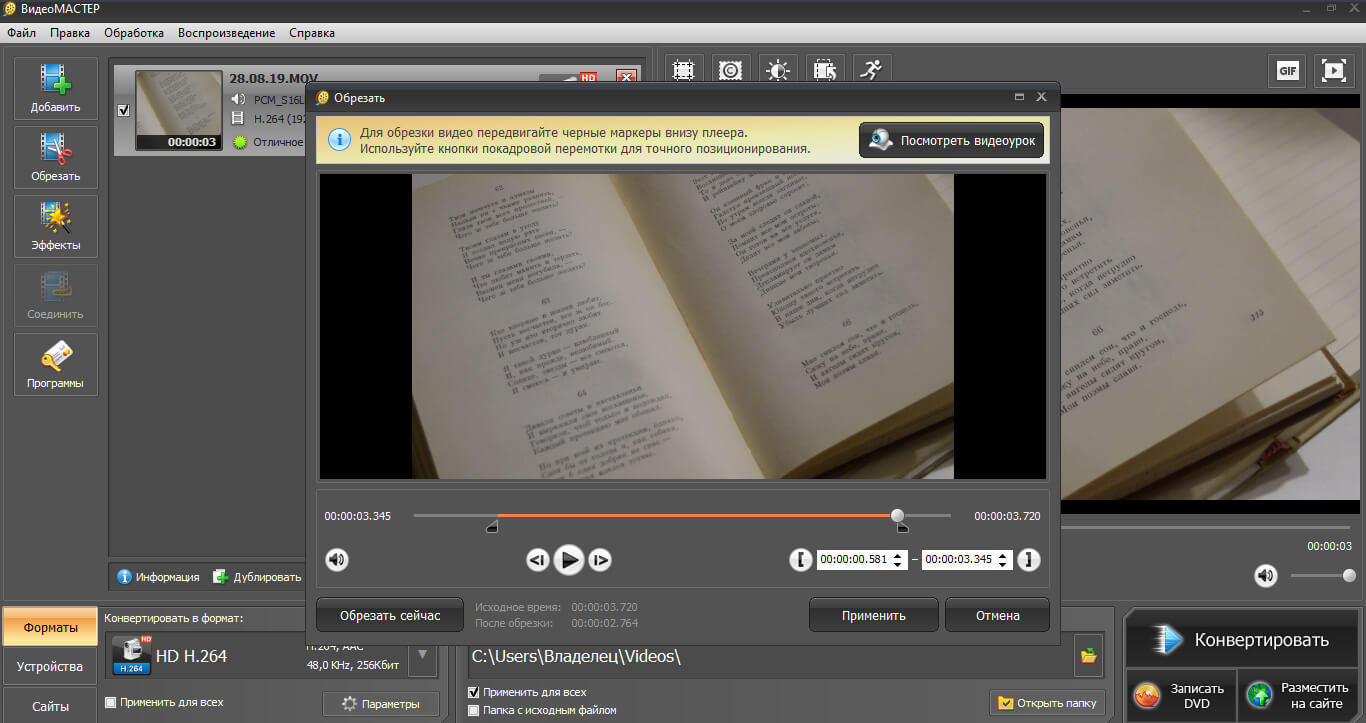Viewport: 1366px width, 723px height.
Task: Switch to the Форматы tab
Action: click(x=50, y=628)
